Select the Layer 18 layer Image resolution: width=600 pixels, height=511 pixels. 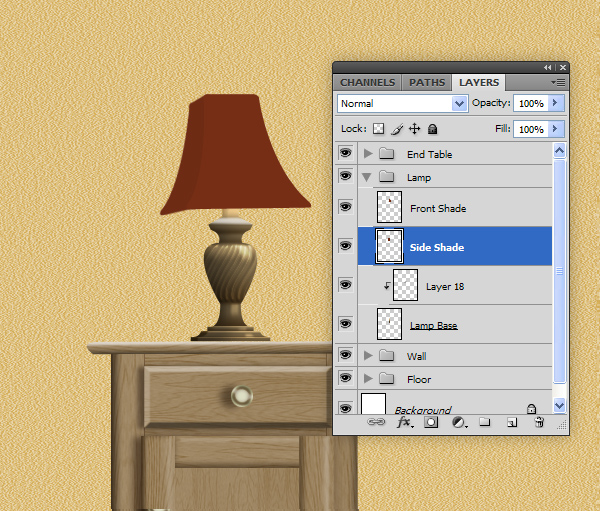445,286
